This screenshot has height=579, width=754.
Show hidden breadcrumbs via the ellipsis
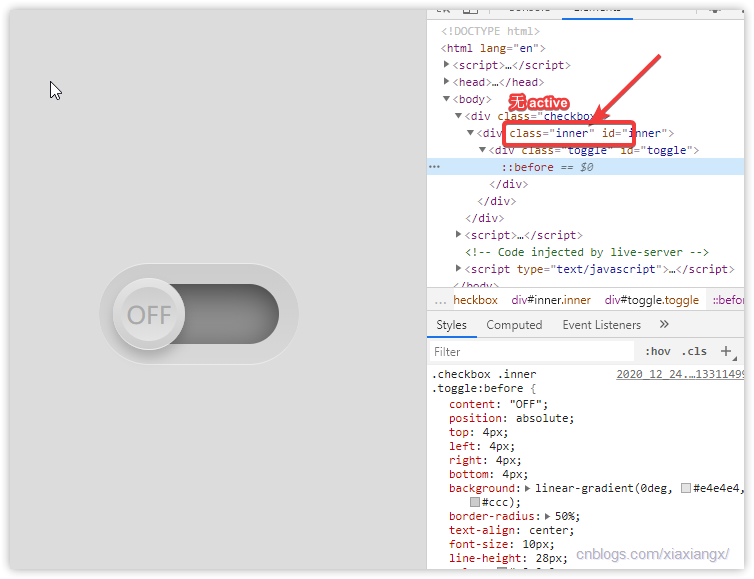point(440,301)
